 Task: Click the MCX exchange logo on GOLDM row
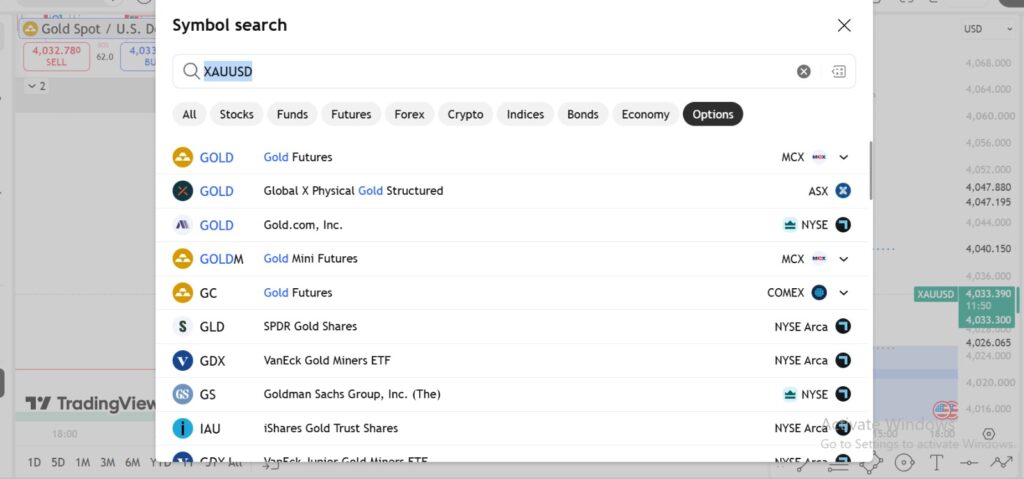click(819, 259)
